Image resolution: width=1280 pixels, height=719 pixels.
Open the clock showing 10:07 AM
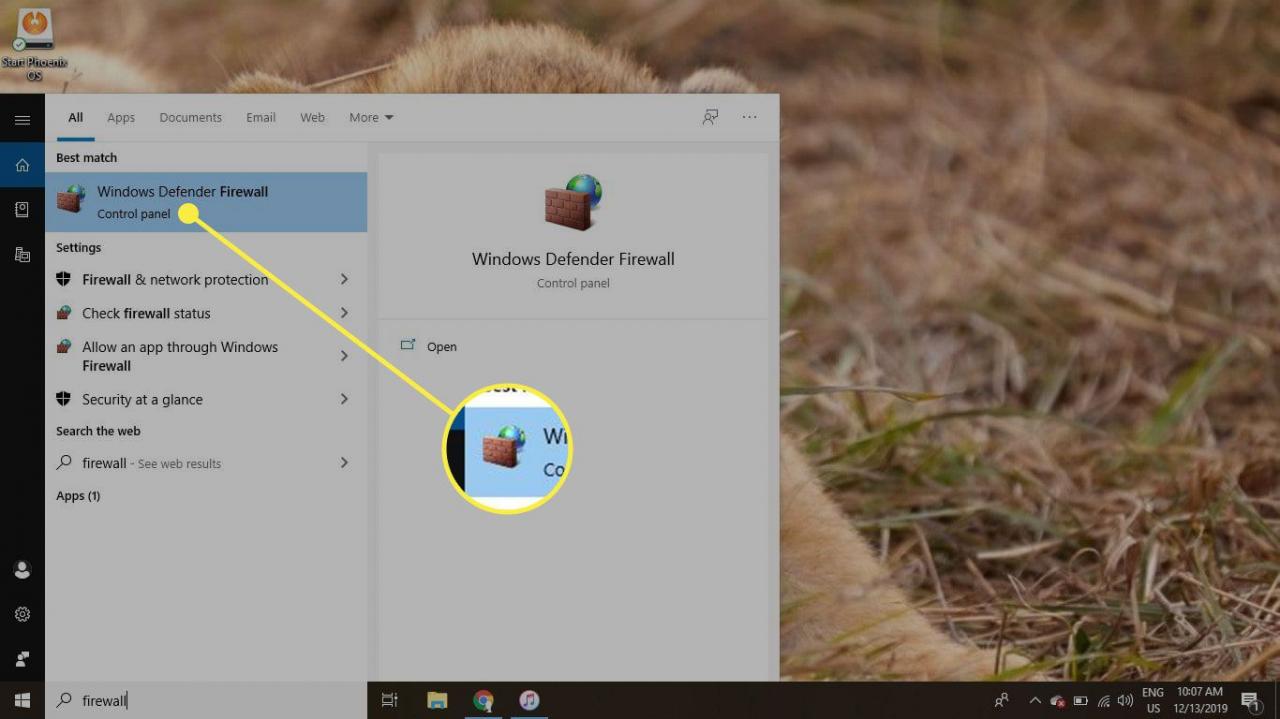click(1200, 700)
